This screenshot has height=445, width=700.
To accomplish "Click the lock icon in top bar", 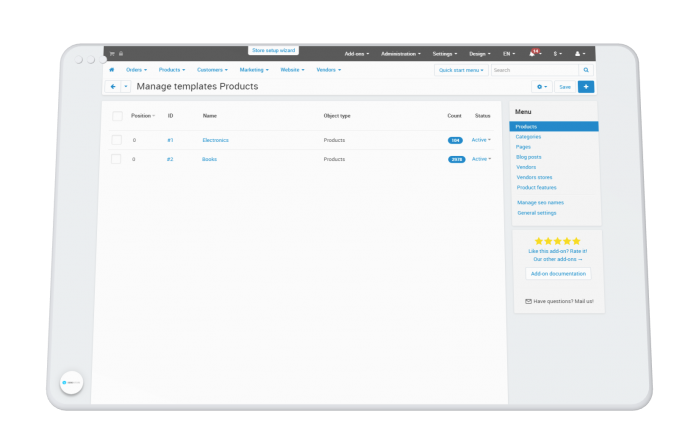I will [x=121, y=54].
